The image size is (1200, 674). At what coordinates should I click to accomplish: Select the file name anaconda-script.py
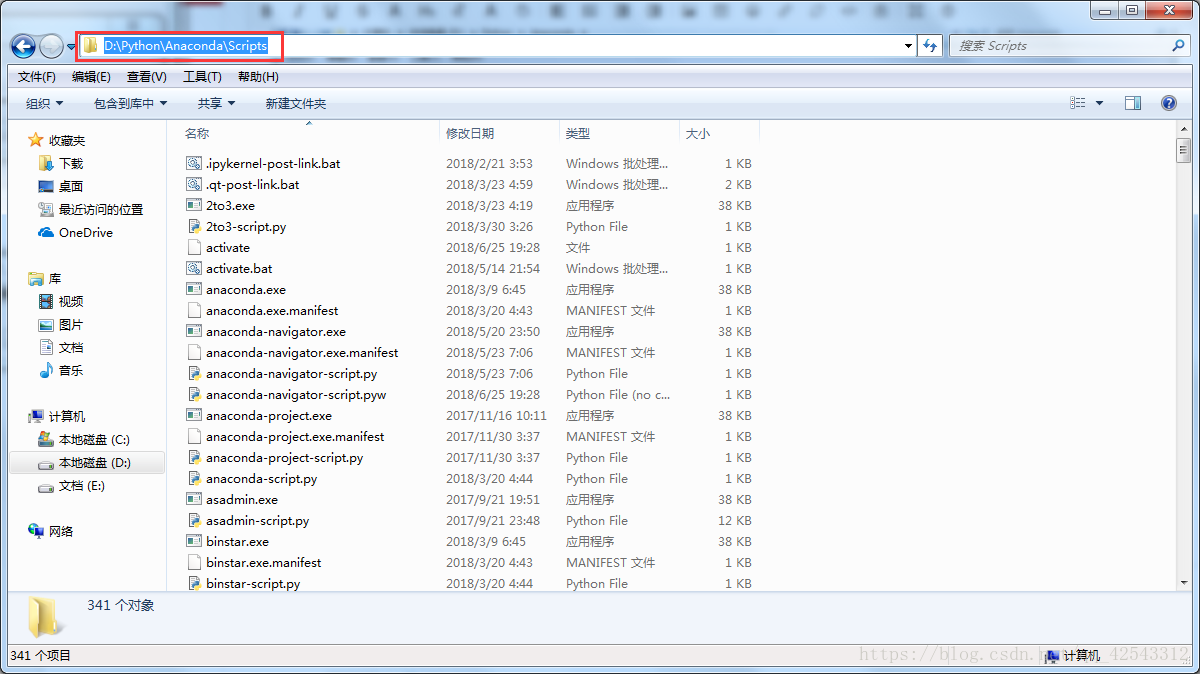point(262,478)
